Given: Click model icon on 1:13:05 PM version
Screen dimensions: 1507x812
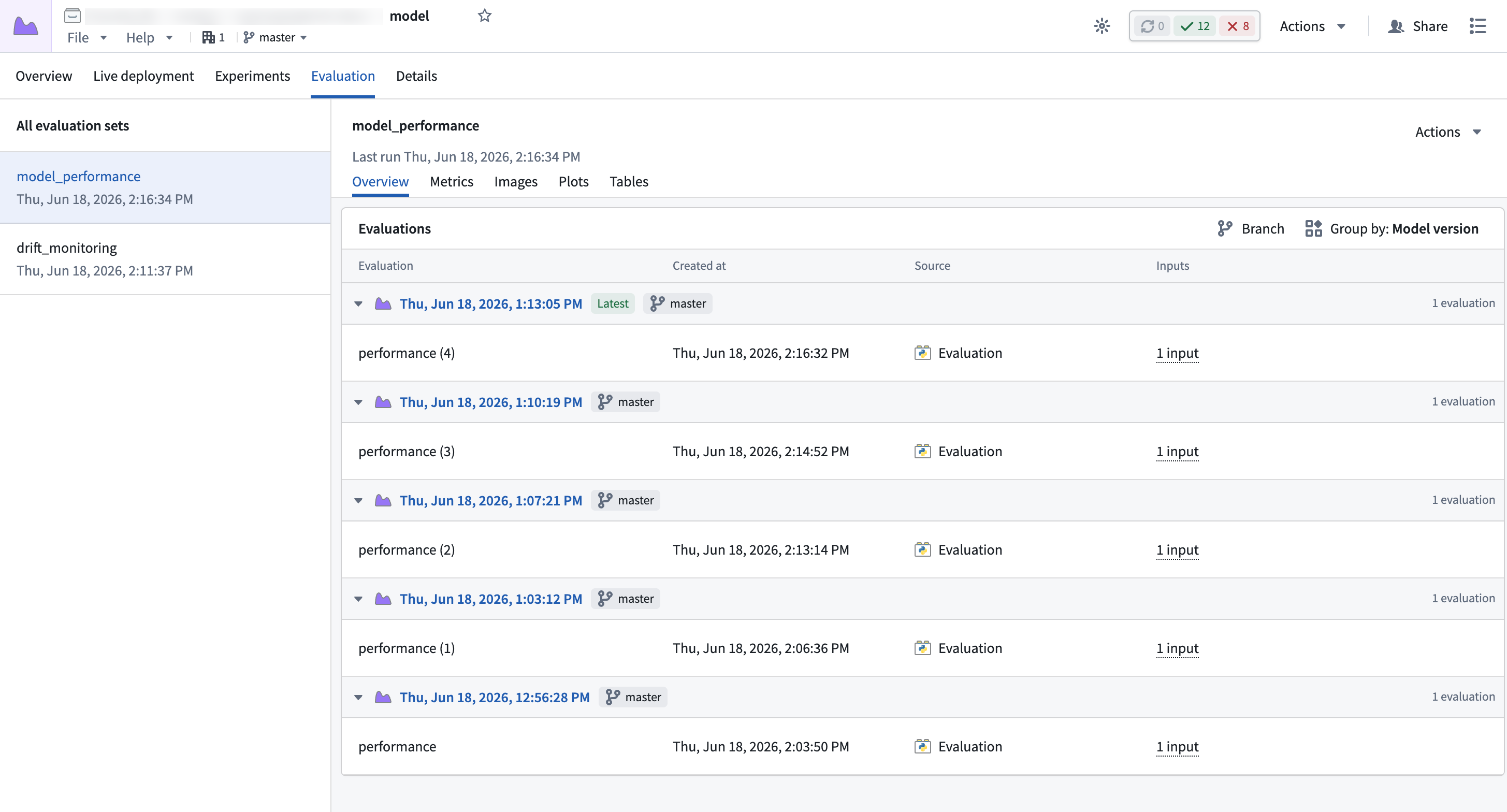Looking at the screenshot, I should [x=383, y=303].
